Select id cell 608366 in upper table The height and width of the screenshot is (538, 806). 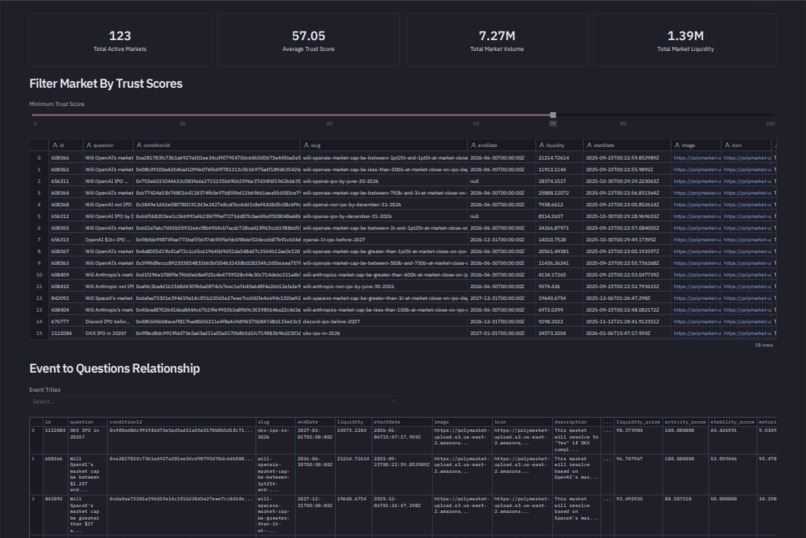coord(65,158)
